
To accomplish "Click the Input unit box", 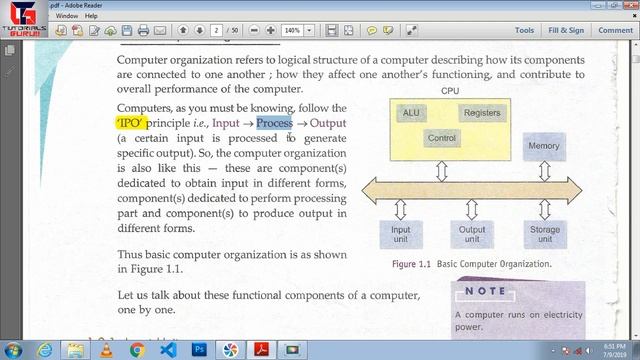I will click(401, 234).
